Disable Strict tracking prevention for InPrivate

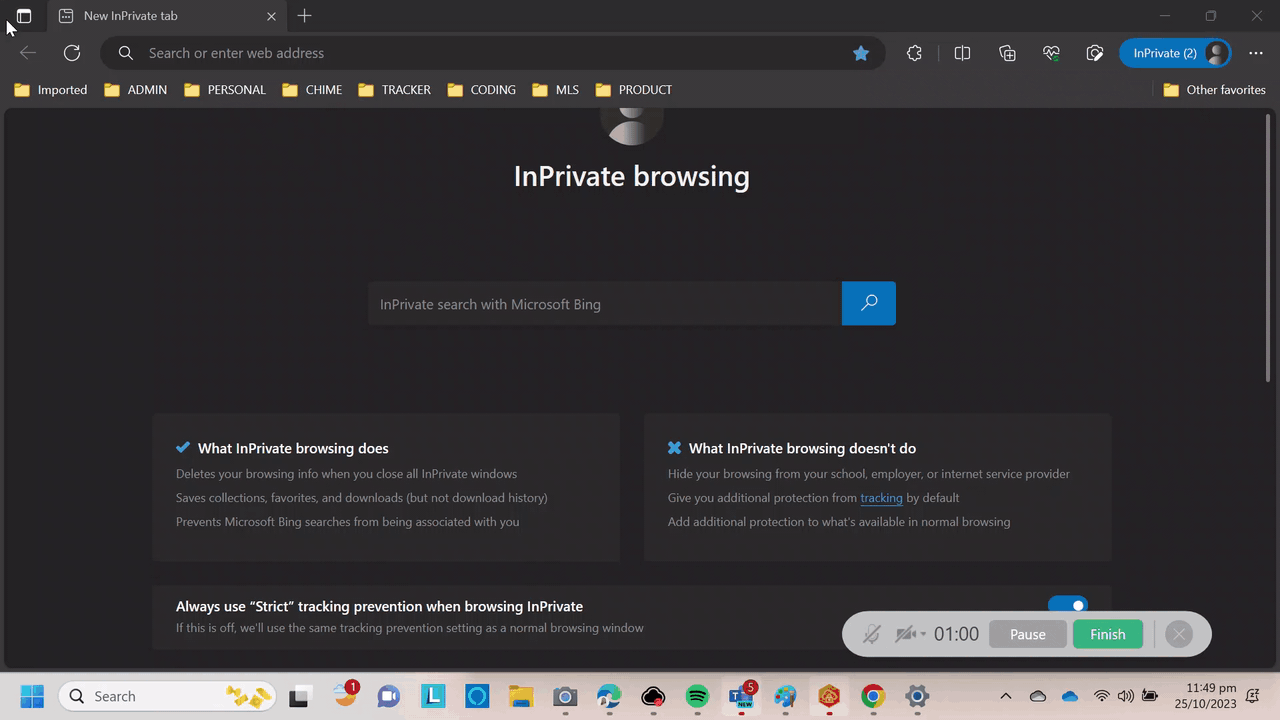[x=1068, y=604]
